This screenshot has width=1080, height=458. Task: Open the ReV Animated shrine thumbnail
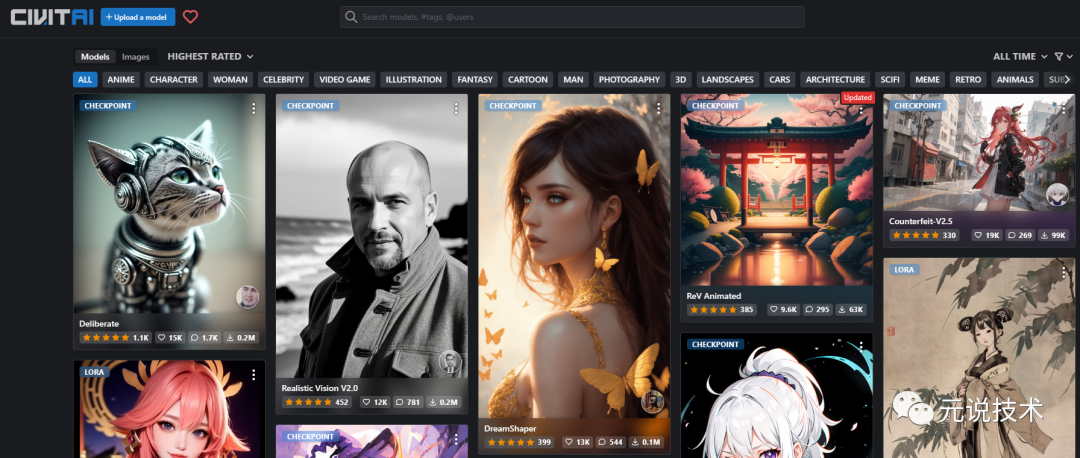777,190
